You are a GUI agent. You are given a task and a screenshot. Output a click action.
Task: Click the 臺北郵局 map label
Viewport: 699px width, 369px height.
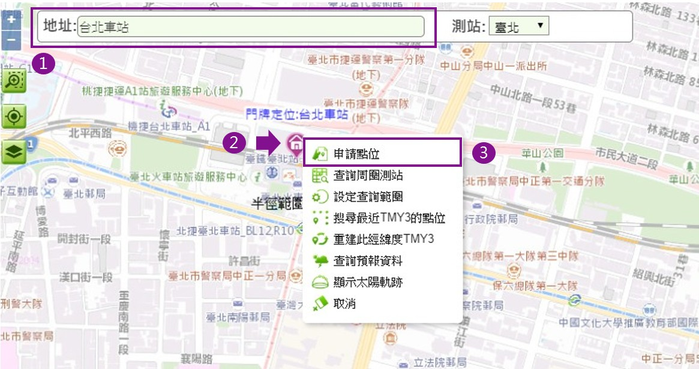point(84,193)
